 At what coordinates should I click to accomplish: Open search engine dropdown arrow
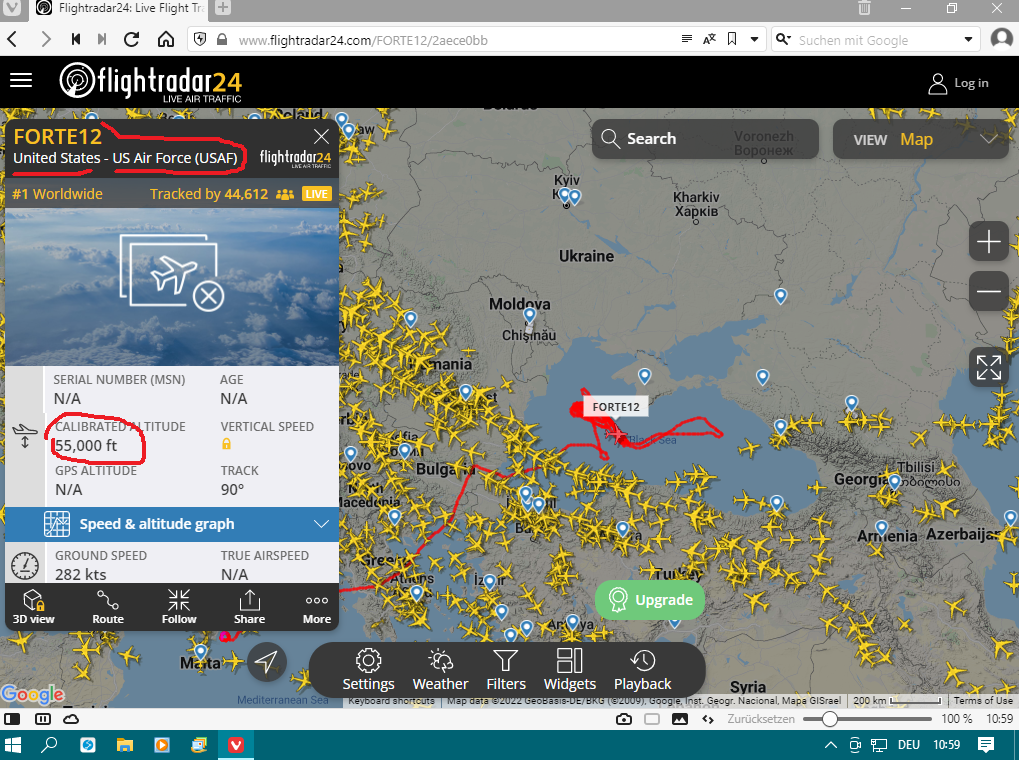tap(968, 40)
